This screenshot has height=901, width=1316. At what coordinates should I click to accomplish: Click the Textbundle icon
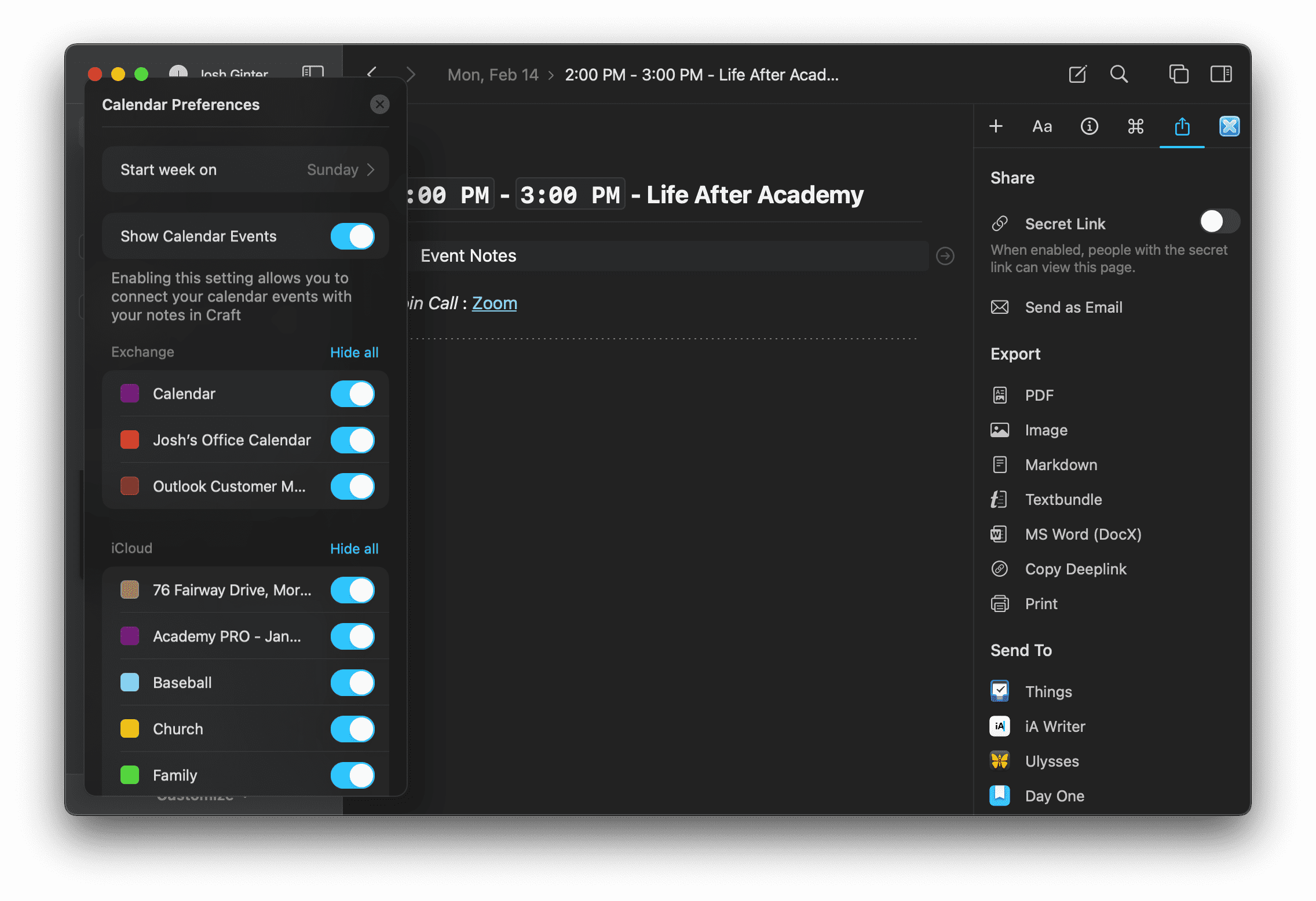coord(1000,499)
